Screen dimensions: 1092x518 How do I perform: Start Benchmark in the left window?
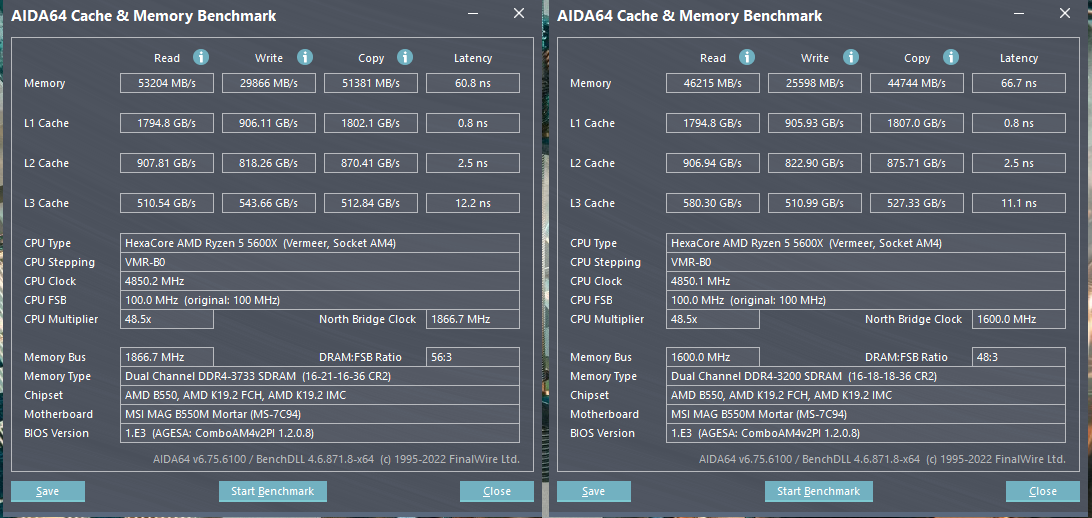(272, 491)
